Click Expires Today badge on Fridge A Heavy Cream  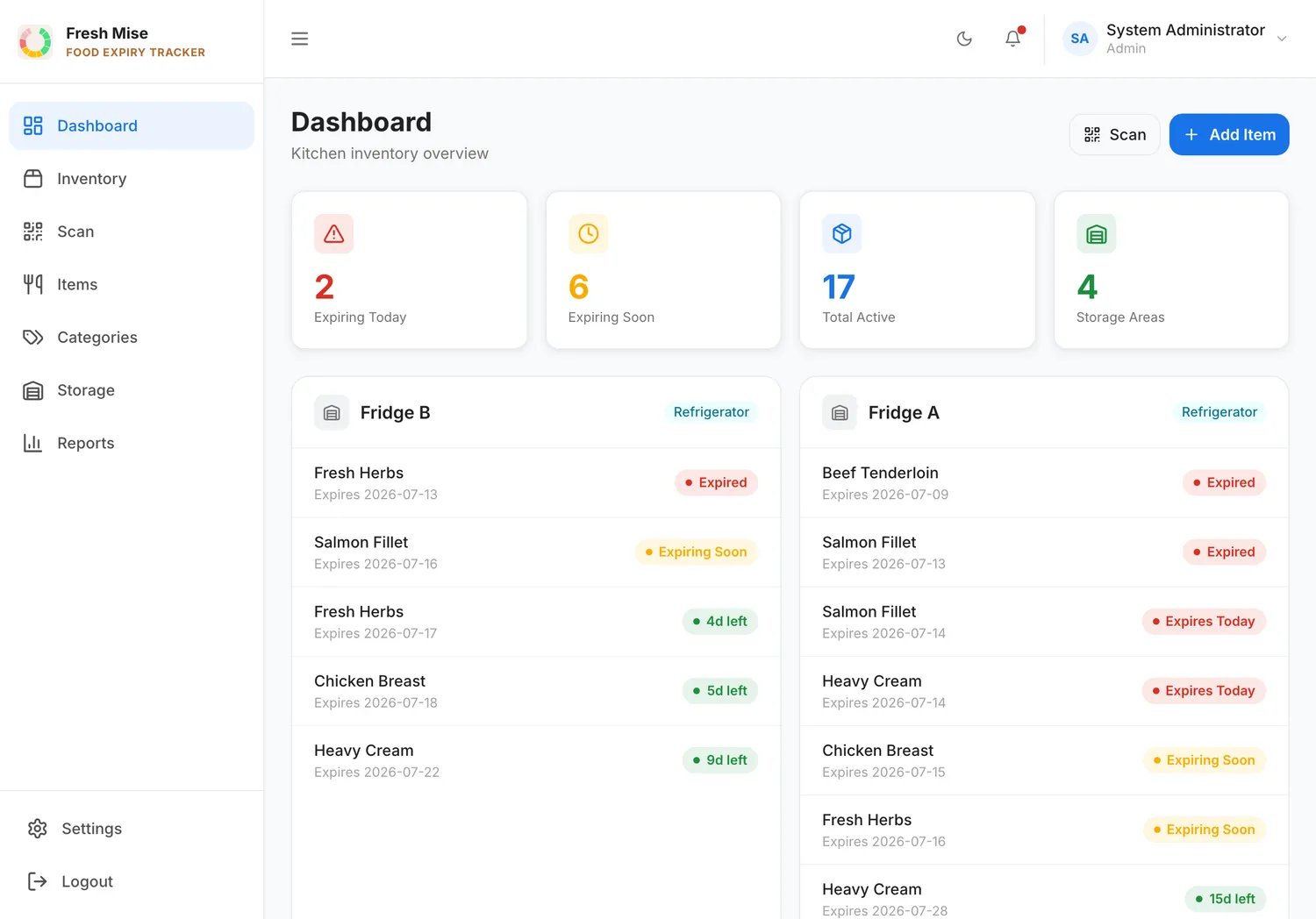point(1204,691)
